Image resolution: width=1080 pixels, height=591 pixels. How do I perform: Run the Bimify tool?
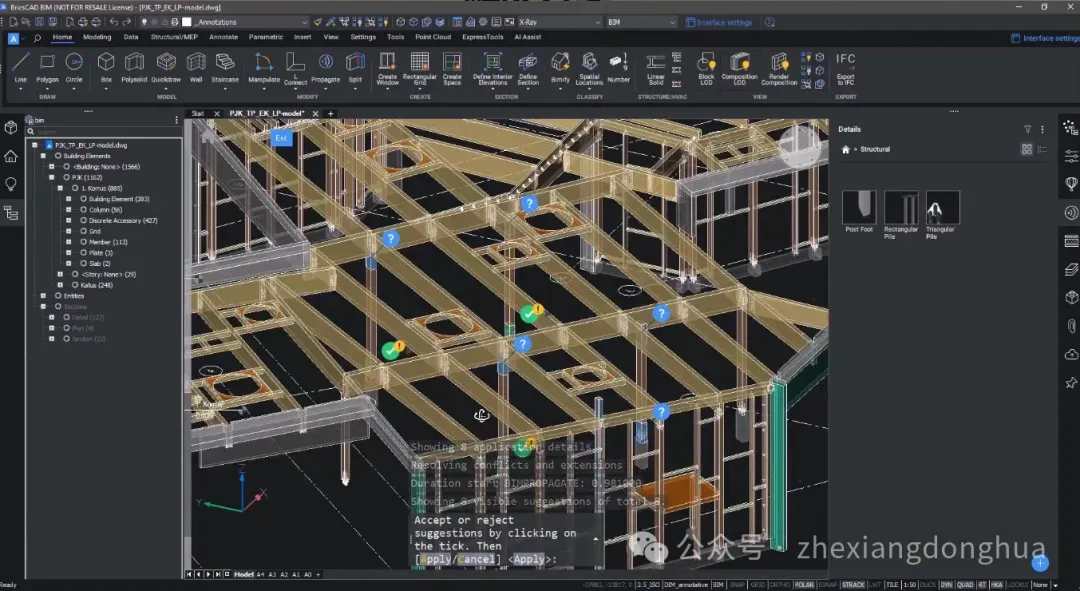tap(560, 68)
